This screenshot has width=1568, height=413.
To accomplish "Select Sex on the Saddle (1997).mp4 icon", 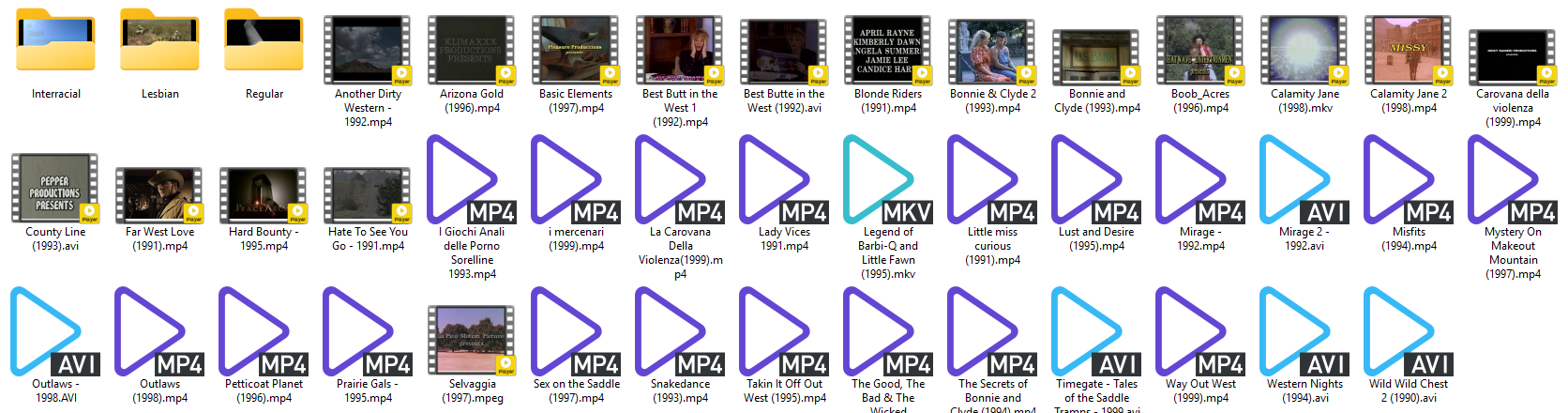I will [x=576, y=331].
